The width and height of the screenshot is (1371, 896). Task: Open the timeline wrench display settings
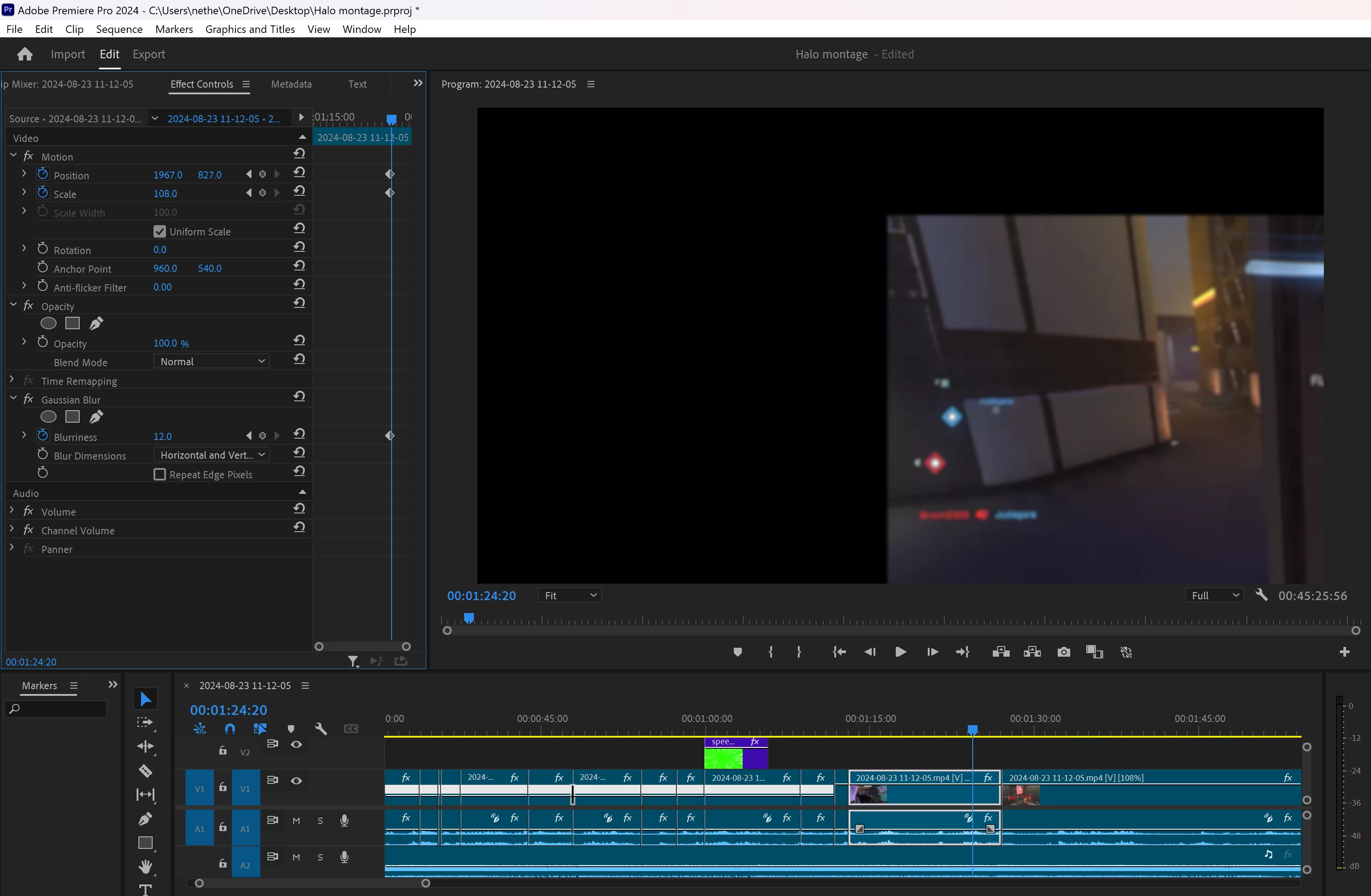(321, 728)
